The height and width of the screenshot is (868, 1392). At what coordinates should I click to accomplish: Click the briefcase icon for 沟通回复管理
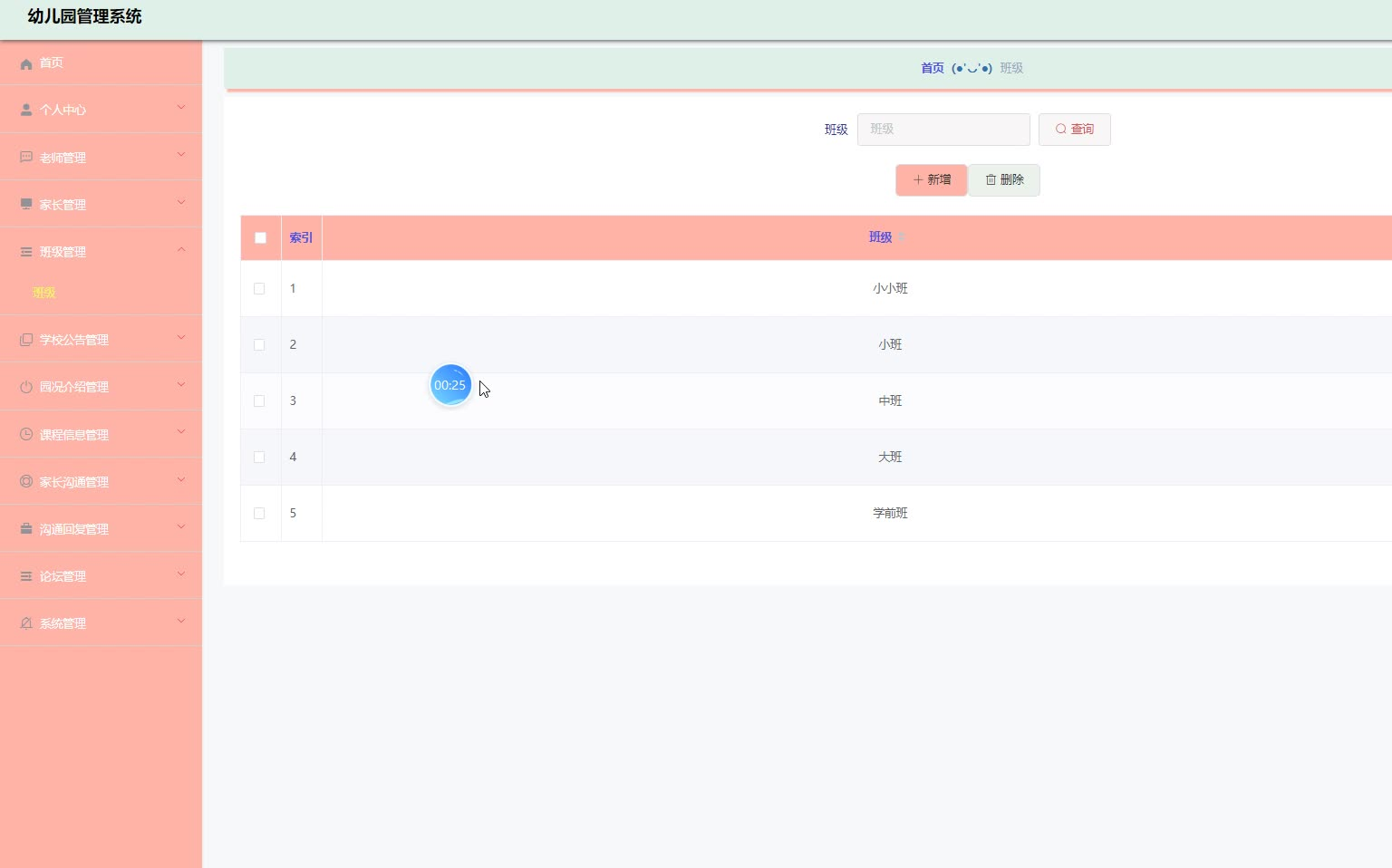tap(26, 528)
